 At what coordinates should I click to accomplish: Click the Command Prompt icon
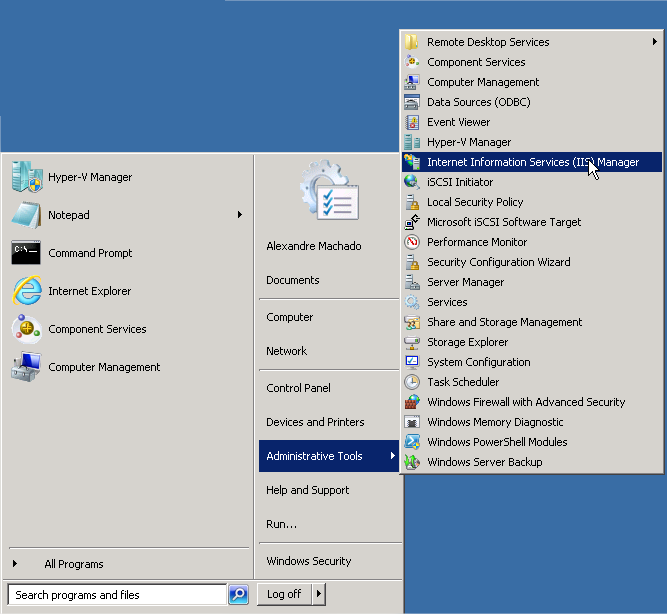point(26,253)
